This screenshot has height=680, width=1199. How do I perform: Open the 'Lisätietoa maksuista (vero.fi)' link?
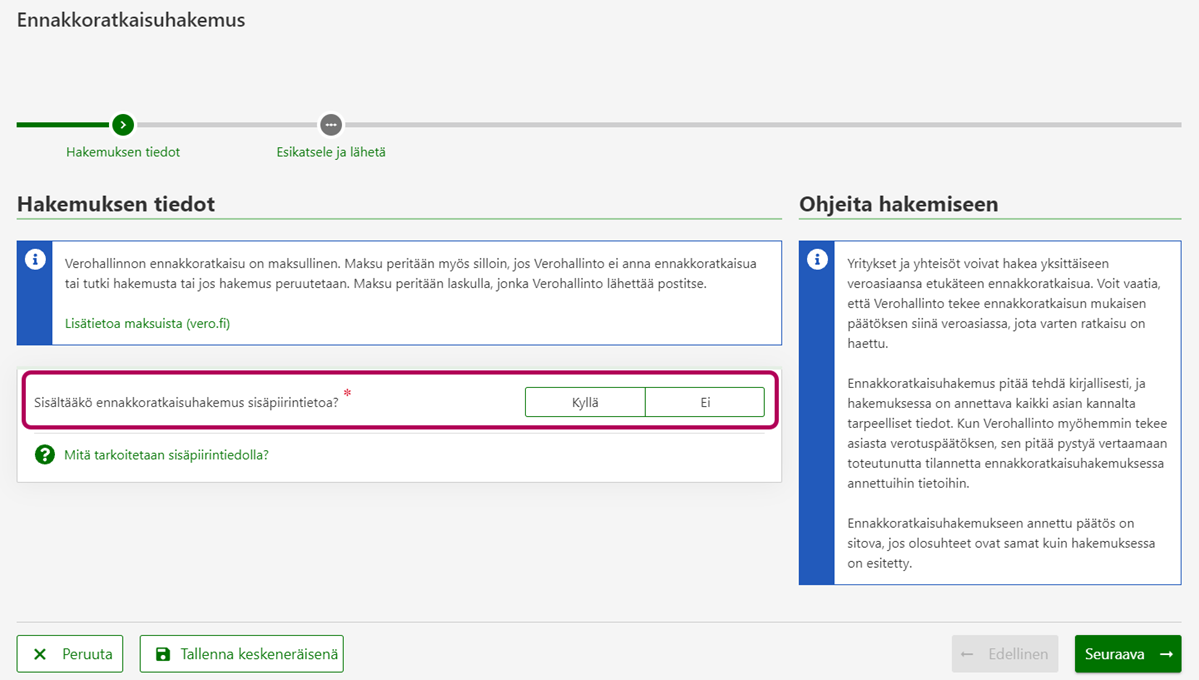(x=147, y=324)
